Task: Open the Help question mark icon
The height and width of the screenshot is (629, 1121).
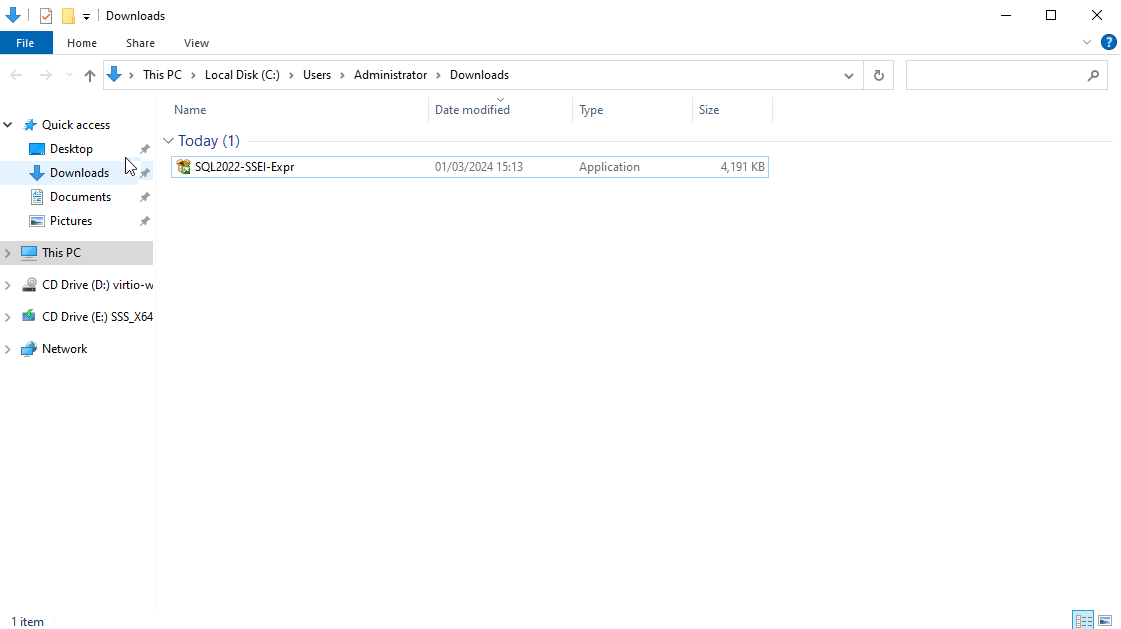Action: point(1109,43)
